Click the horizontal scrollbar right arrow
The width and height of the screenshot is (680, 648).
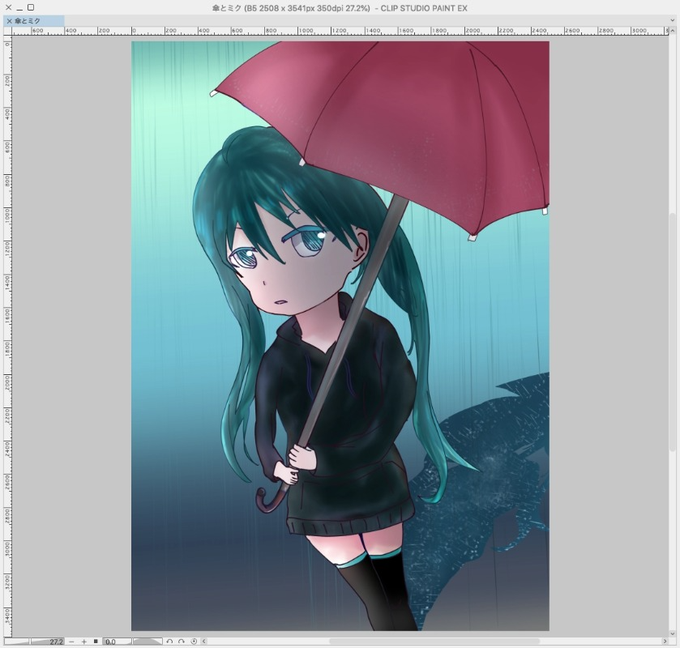(x=665, y=641)
